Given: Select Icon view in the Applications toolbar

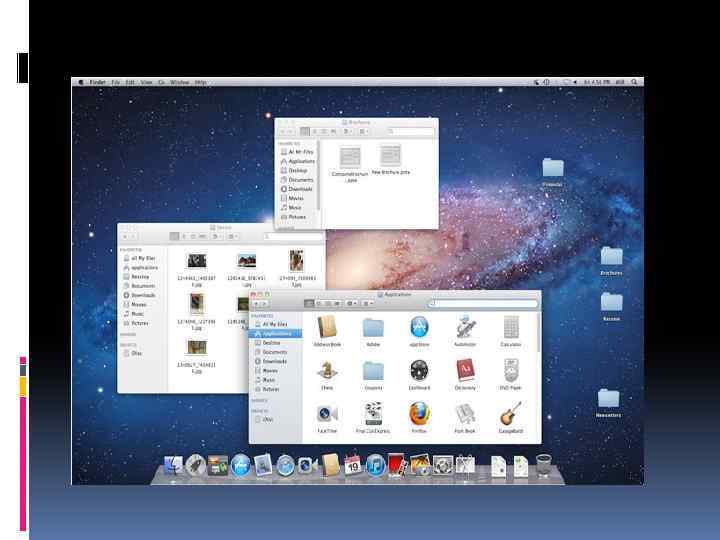Looking at the screenshot, I should 309,303.
